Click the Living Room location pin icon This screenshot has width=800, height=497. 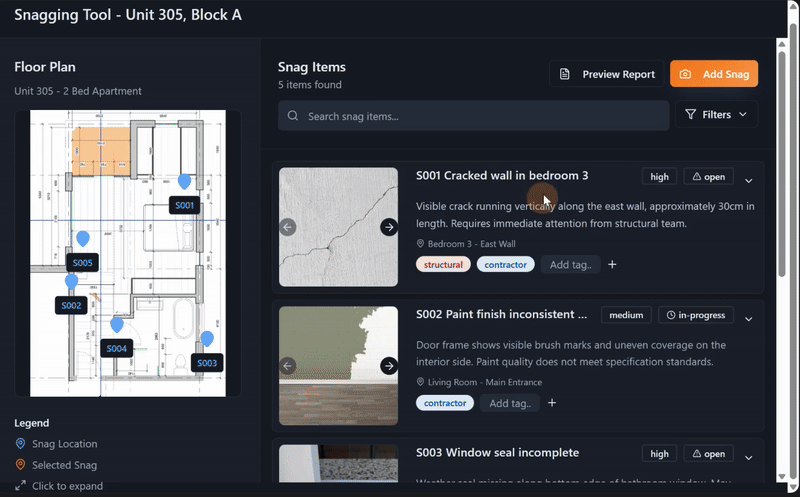tap(420, 382)
